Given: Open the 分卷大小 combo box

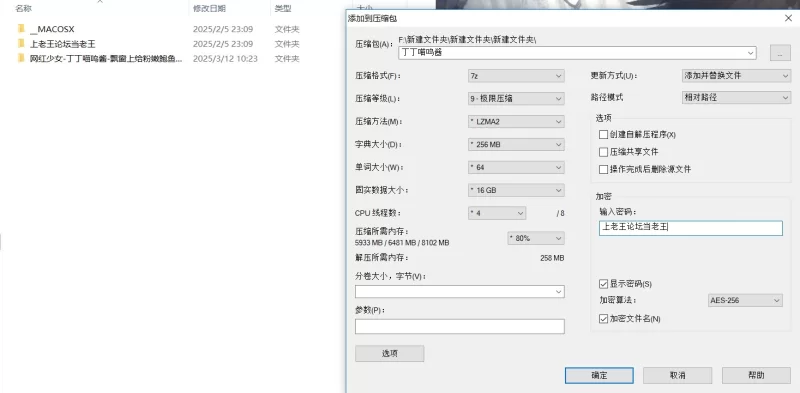Looking at the screenshot, I should [x=460, y=291].
